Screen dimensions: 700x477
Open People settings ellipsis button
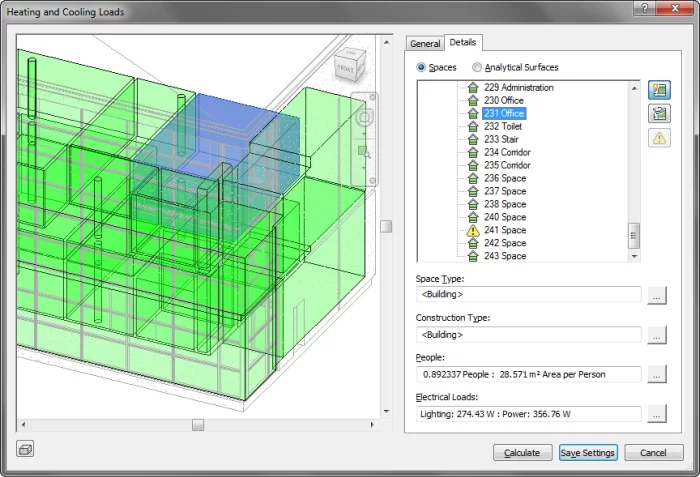656,374
